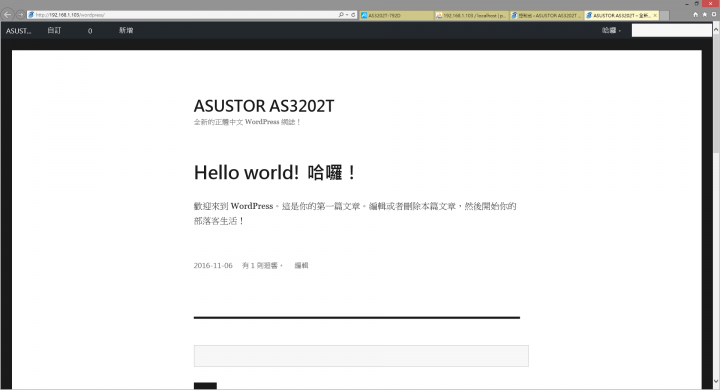Click the browser Home icon
This screenshot has width=720, height=390.
pyautogui.click(x=696, y=15)
